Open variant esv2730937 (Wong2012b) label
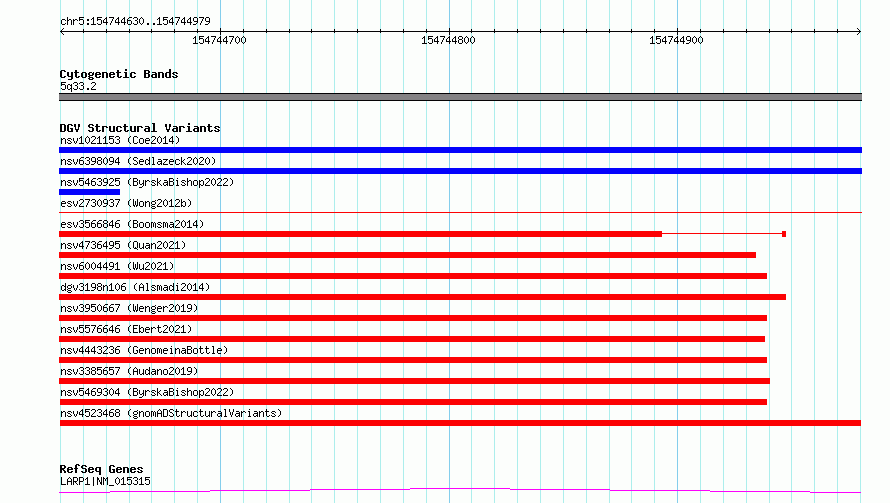This screenshot has width=890, height=503. [x=126, y=203]
